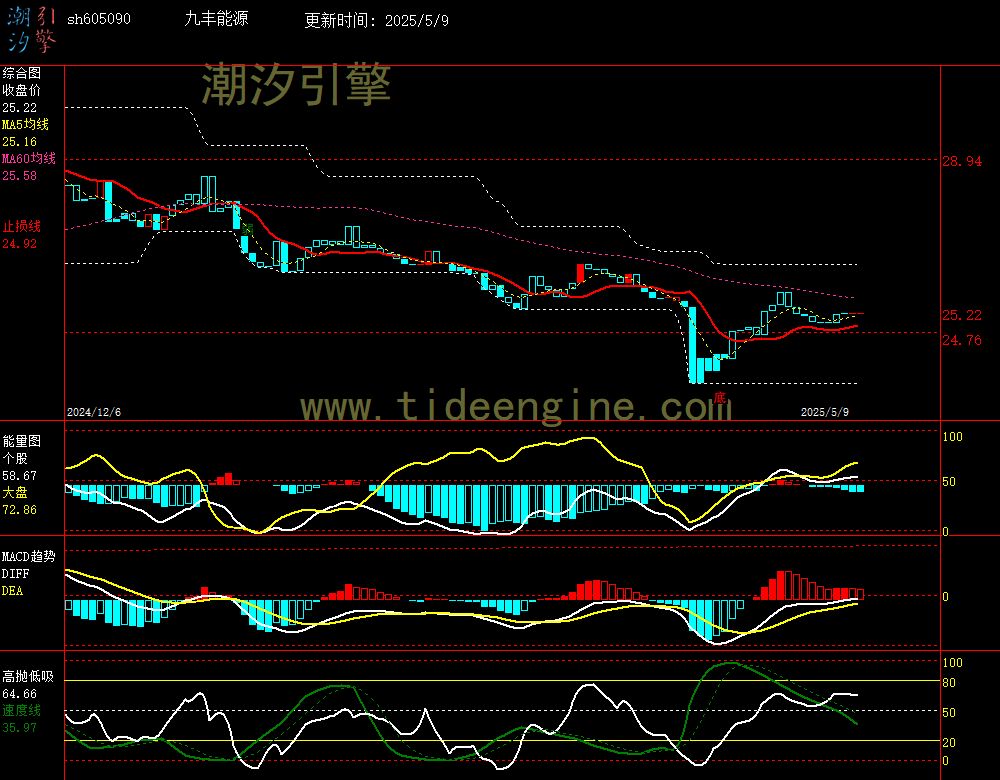Click the 潮汐引擎 logo in the header

[x=32, y=30]
